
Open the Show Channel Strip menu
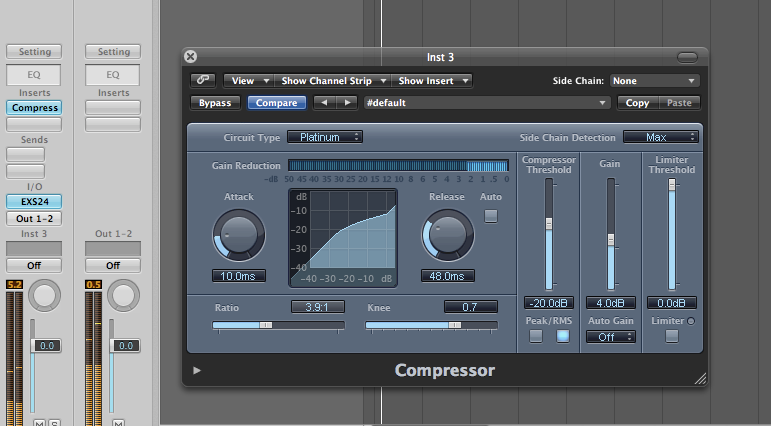pyautogui.click(x=332, y=81)
